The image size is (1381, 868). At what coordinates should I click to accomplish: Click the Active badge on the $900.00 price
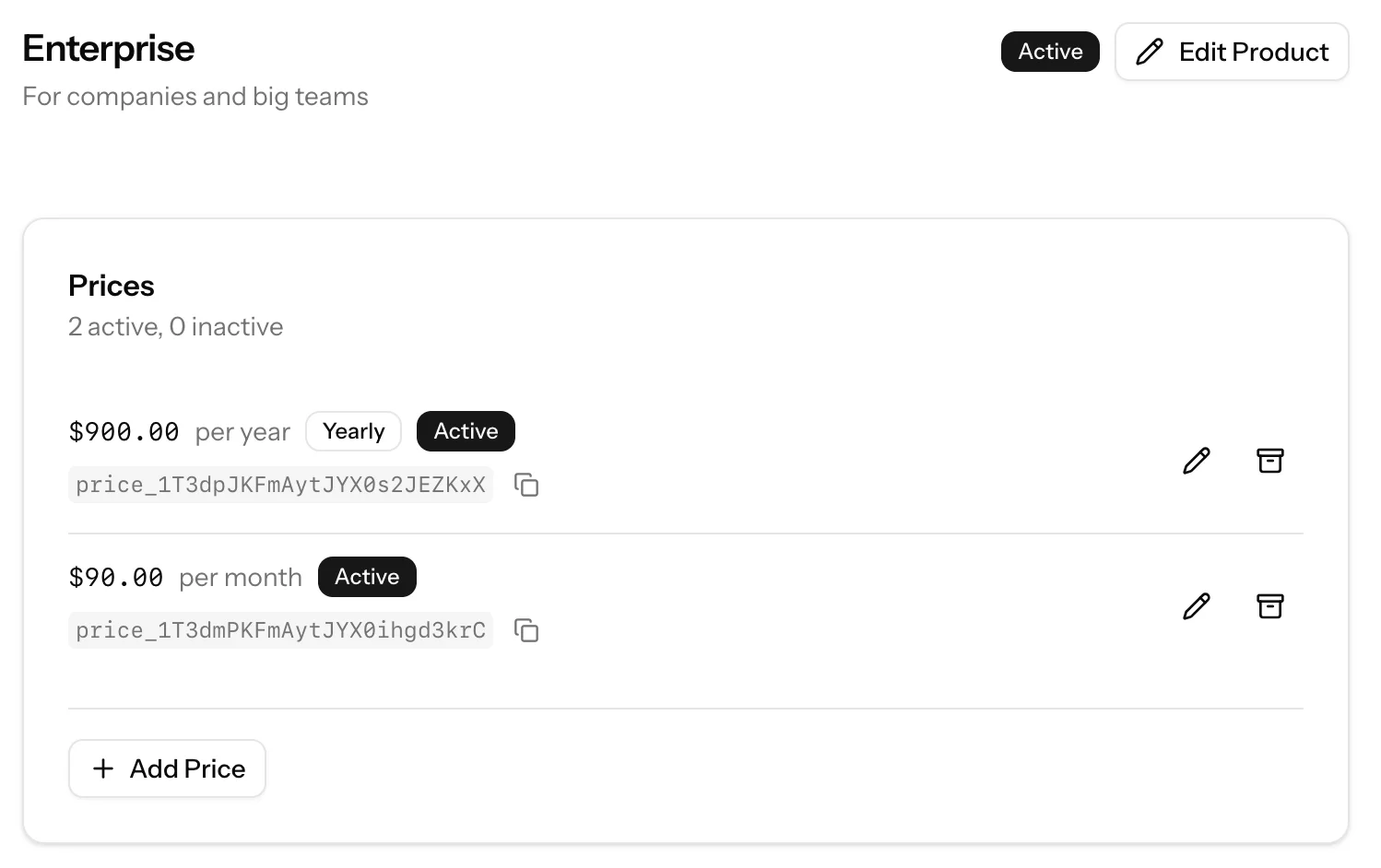(x=466, y=430)
